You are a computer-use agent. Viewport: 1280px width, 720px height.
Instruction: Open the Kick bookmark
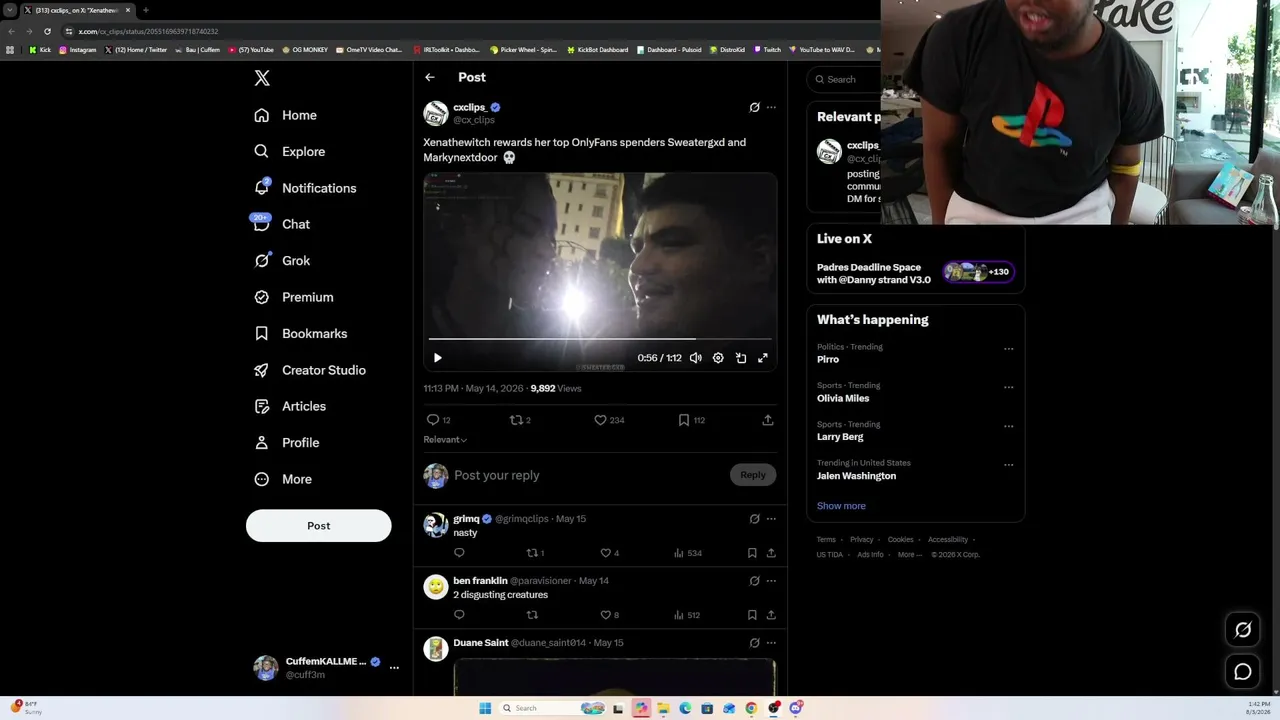(40, 50)
